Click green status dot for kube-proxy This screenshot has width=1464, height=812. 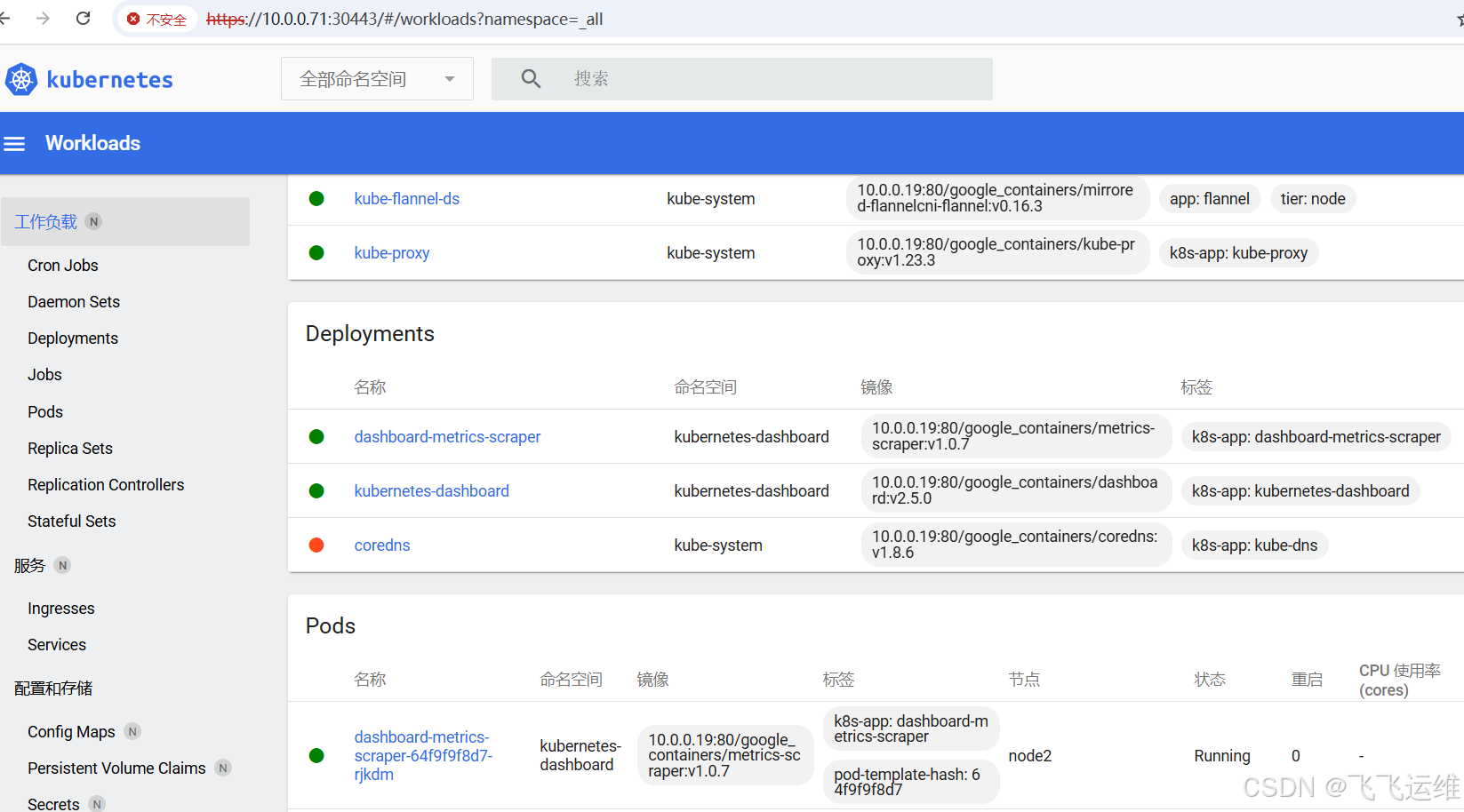316,253
